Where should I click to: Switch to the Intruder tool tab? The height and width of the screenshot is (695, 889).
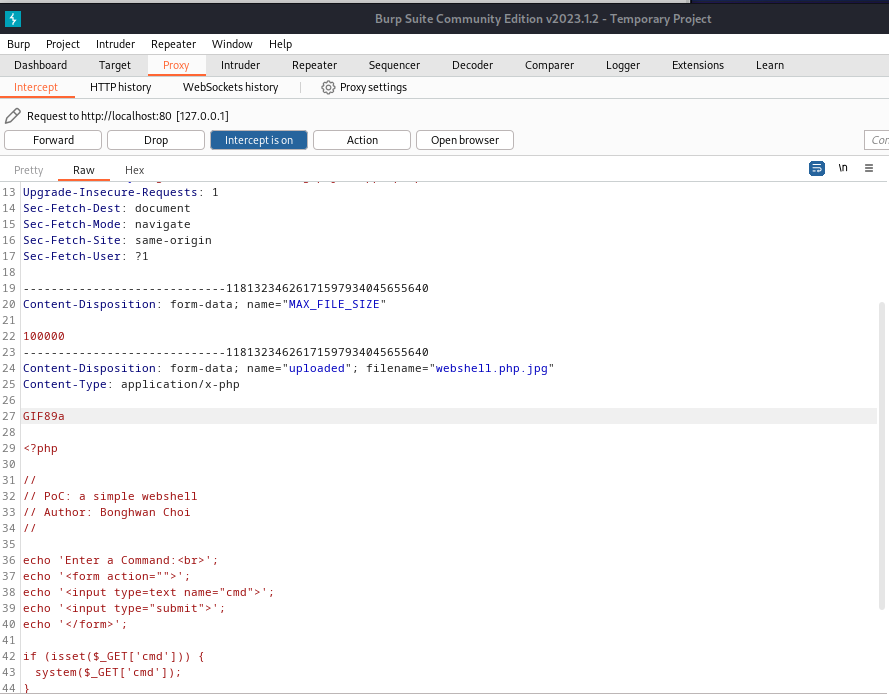(240, 65)
